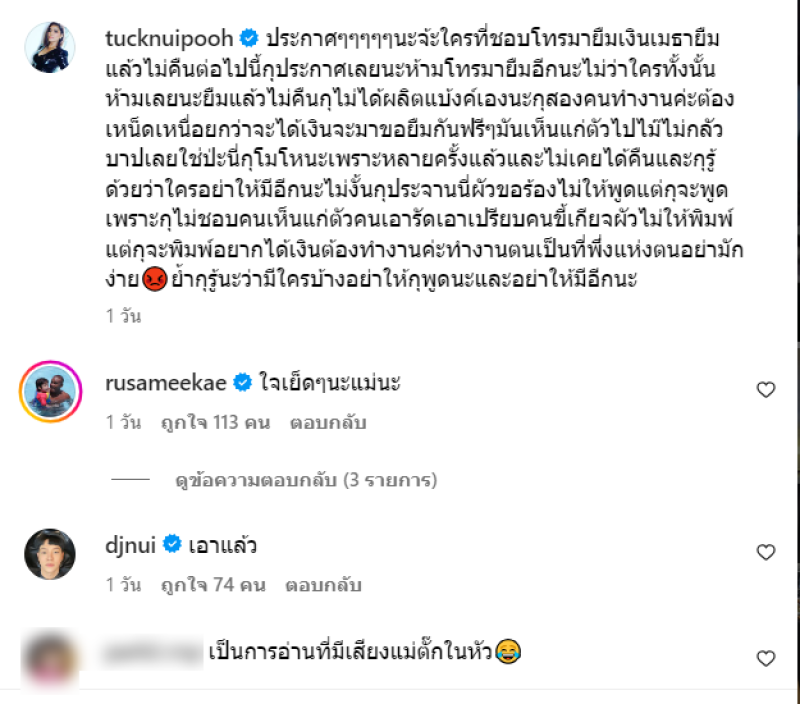Click verified badge next to tucknuipooh

pos(249,38)
